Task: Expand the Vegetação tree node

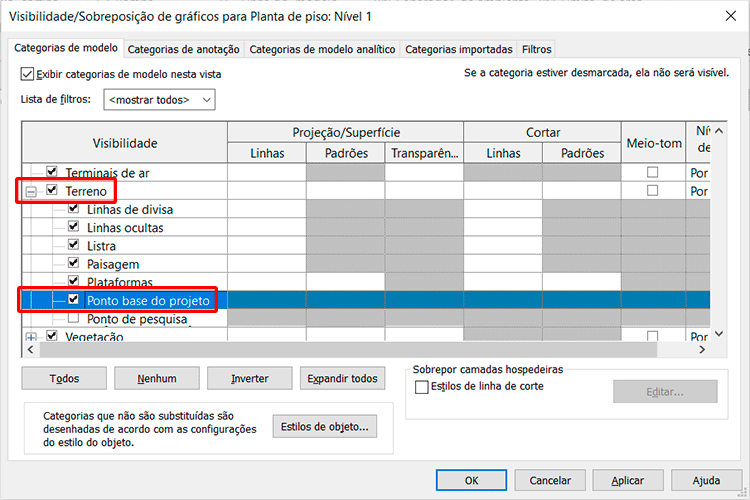Action: [31, 337]
